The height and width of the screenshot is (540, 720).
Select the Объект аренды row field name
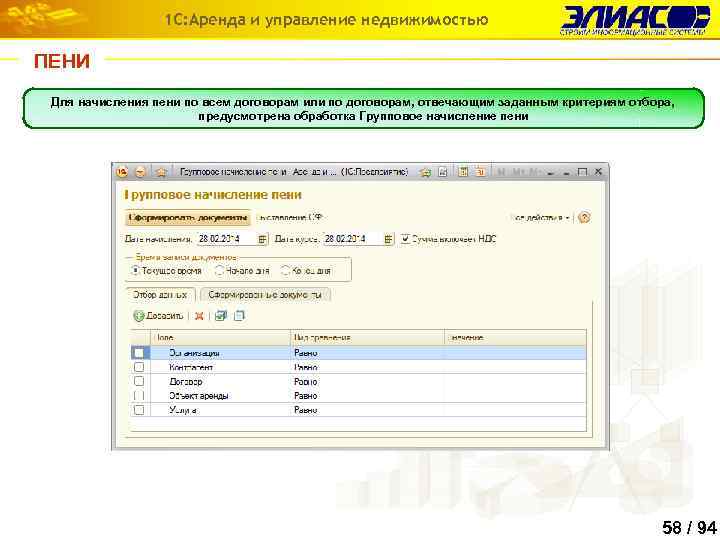[x=199, y=396]
